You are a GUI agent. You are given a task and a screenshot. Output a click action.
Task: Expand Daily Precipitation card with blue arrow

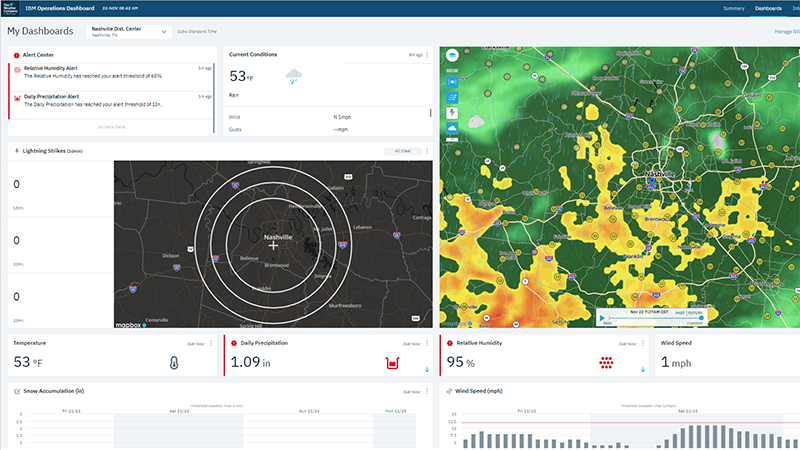pos(427,370)
